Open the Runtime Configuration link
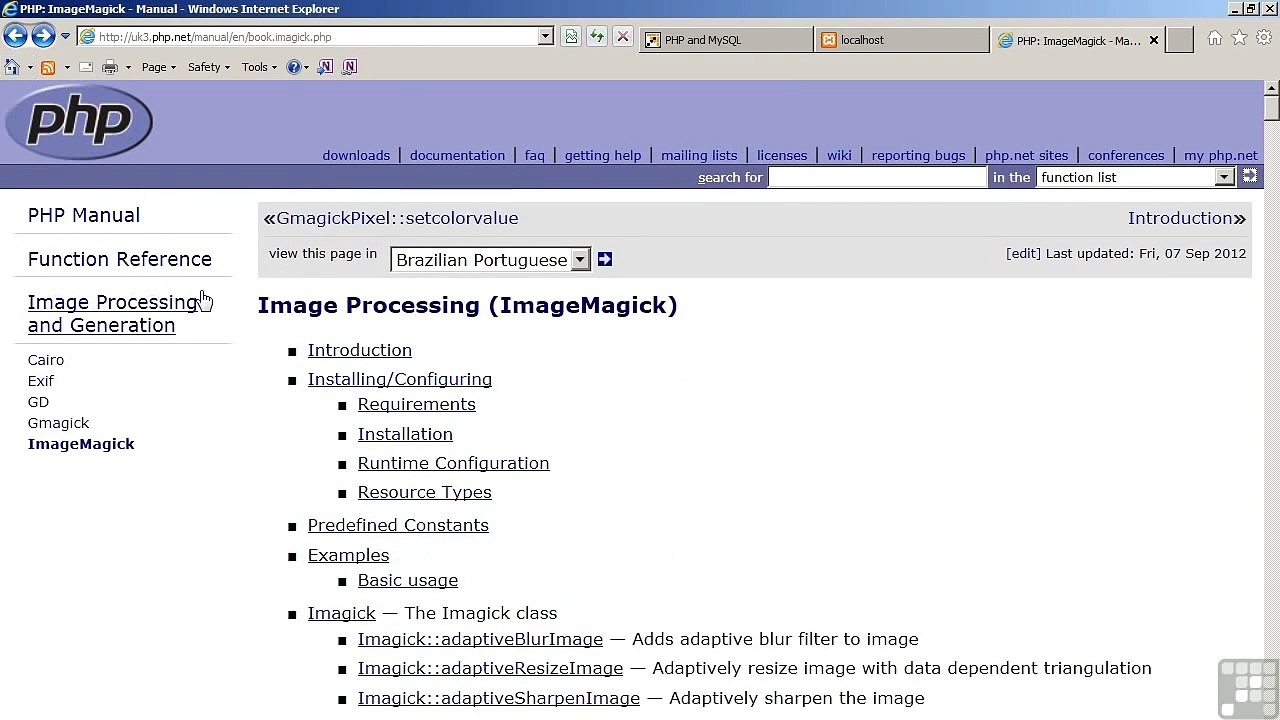The height and width of the screenshot is (720, 1280). 454,463
